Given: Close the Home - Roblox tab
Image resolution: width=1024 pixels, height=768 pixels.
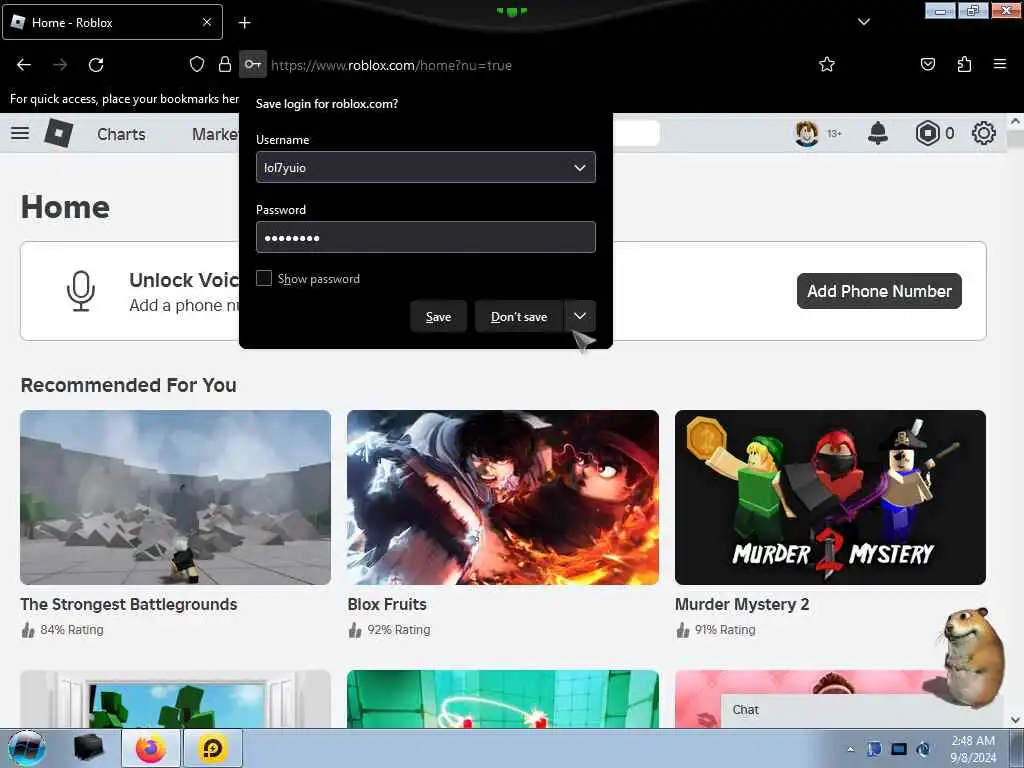Looking at the screenshot, I should (x=206, y=22).
